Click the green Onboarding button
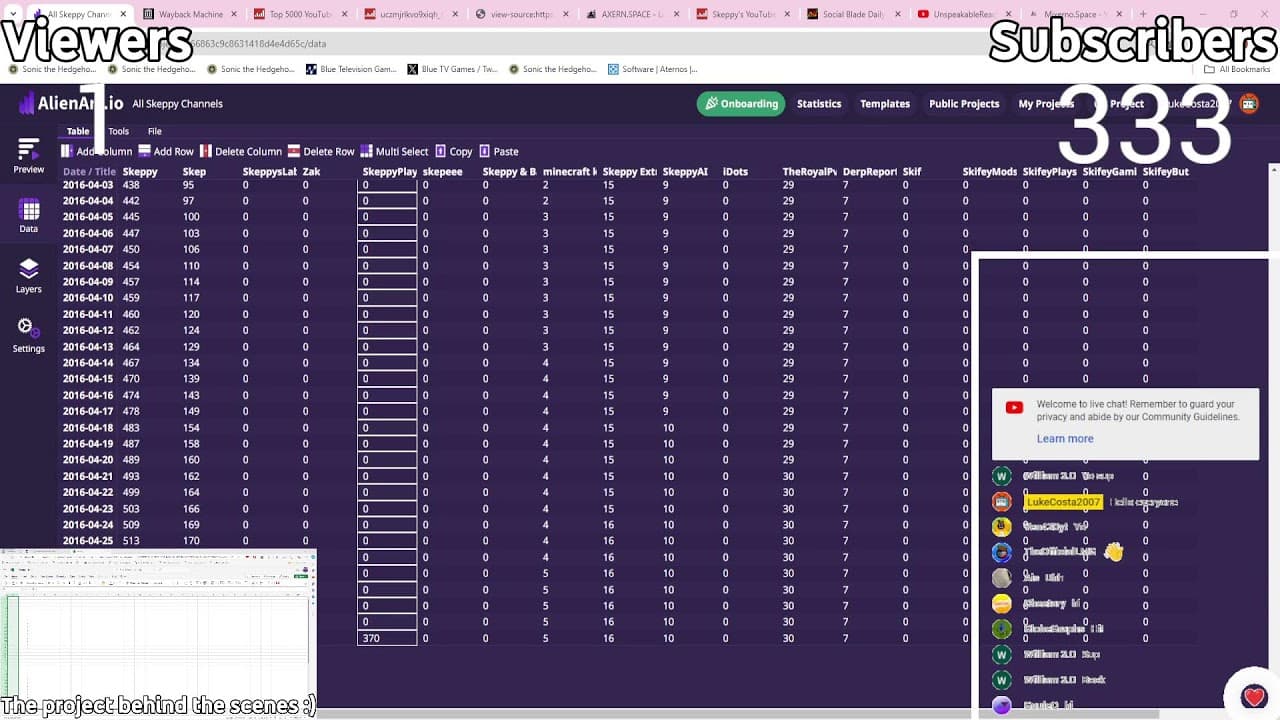This screenshot has width=1280, height=720. click(741, 103)
